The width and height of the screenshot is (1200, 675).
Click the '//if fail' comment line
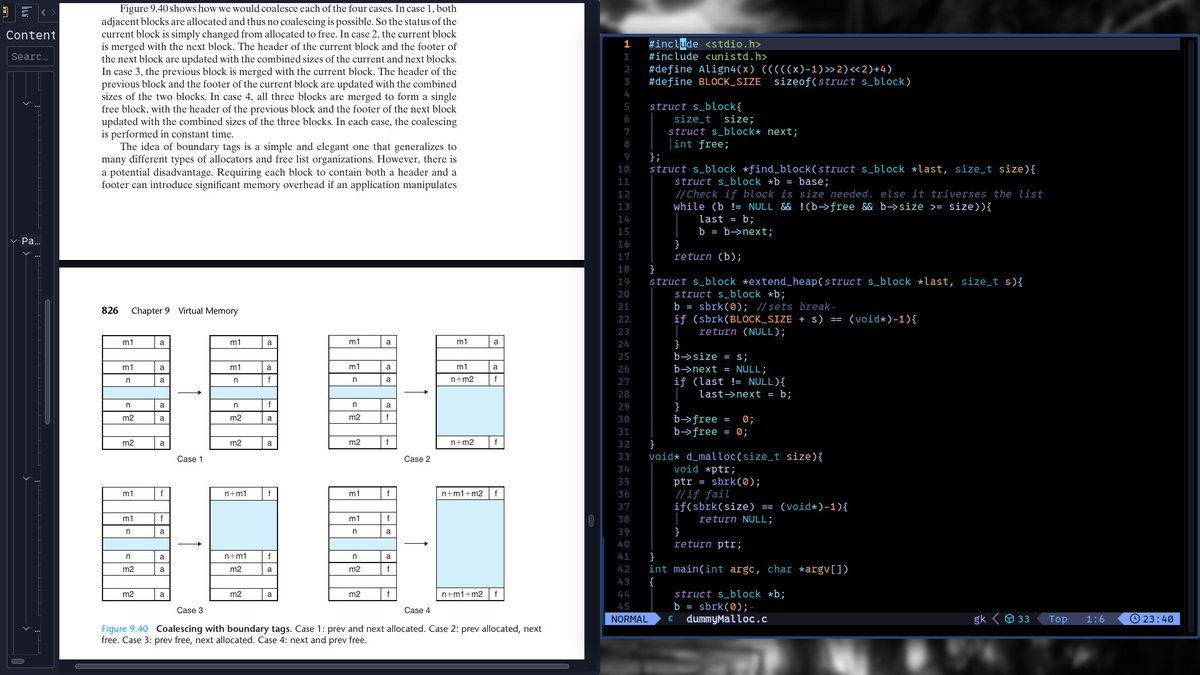(x=702, y=494)
